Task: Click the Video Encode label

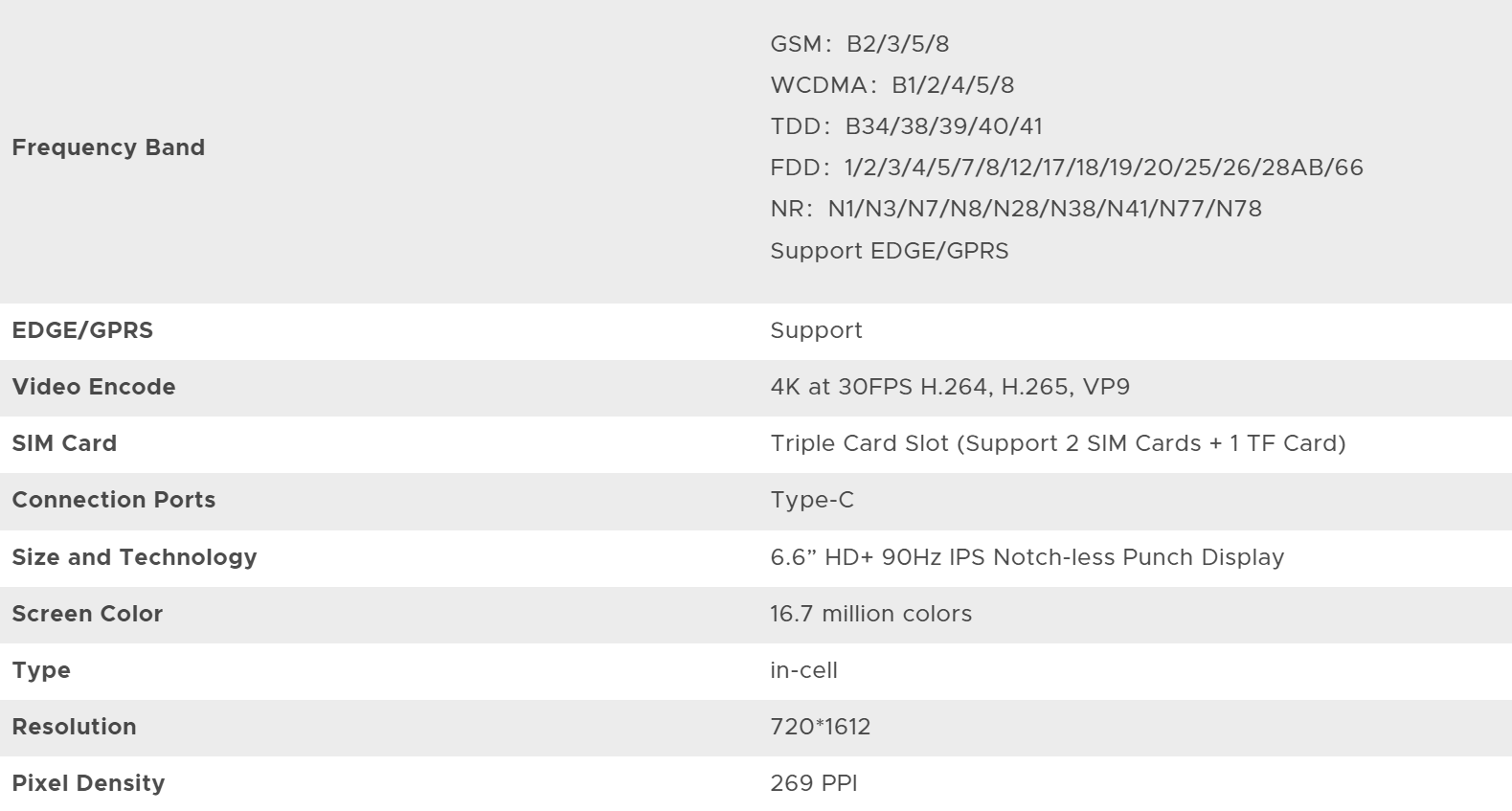Action: 94,387
